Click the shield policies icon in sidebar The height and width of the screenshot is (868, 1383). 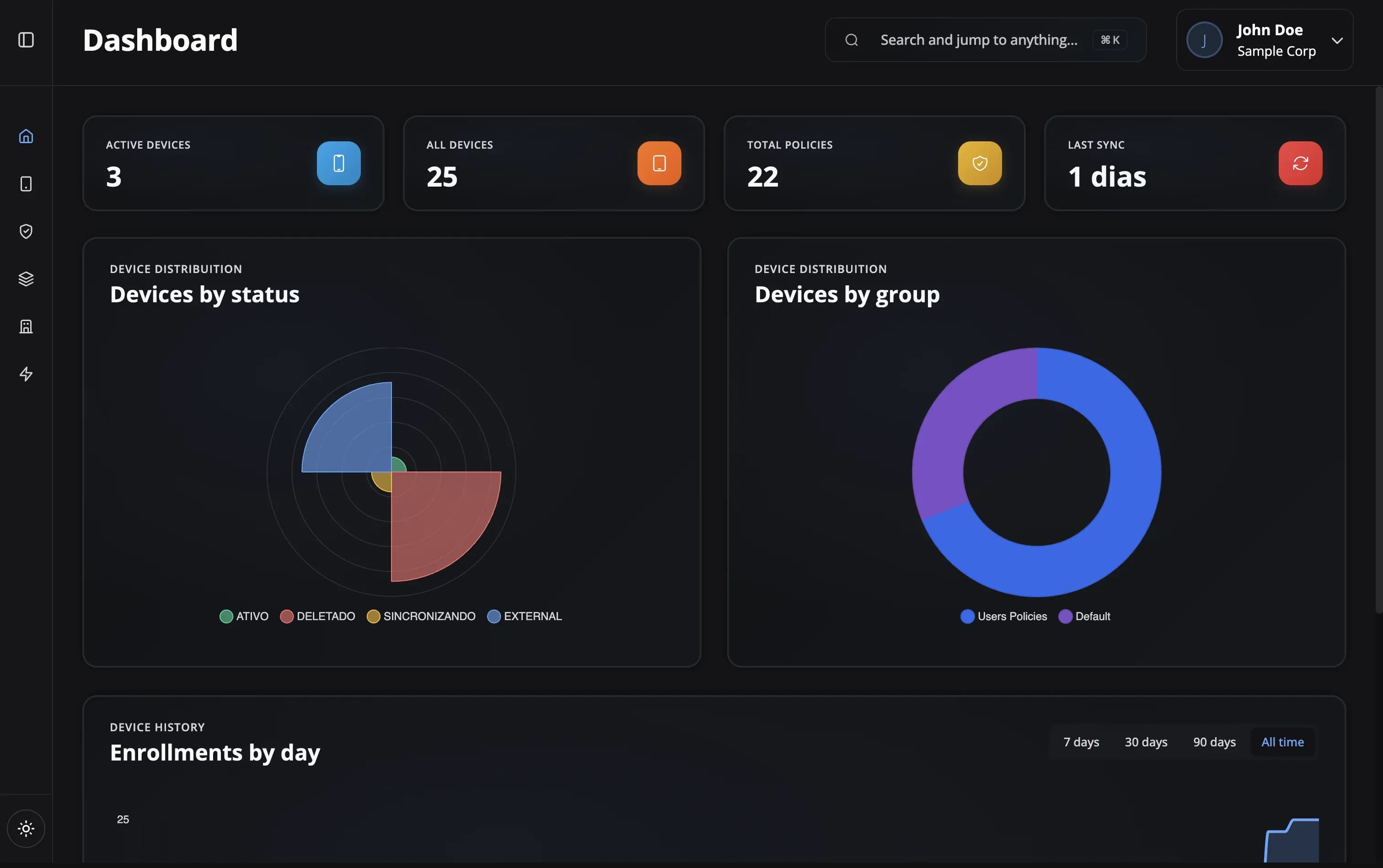[27, 231]
